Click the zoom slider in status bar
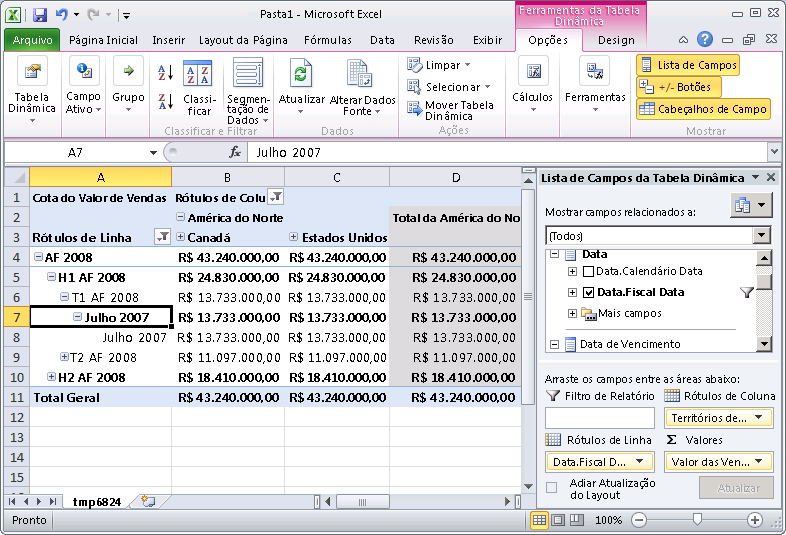This screenshot has width=786, height=535. (695, 520)
